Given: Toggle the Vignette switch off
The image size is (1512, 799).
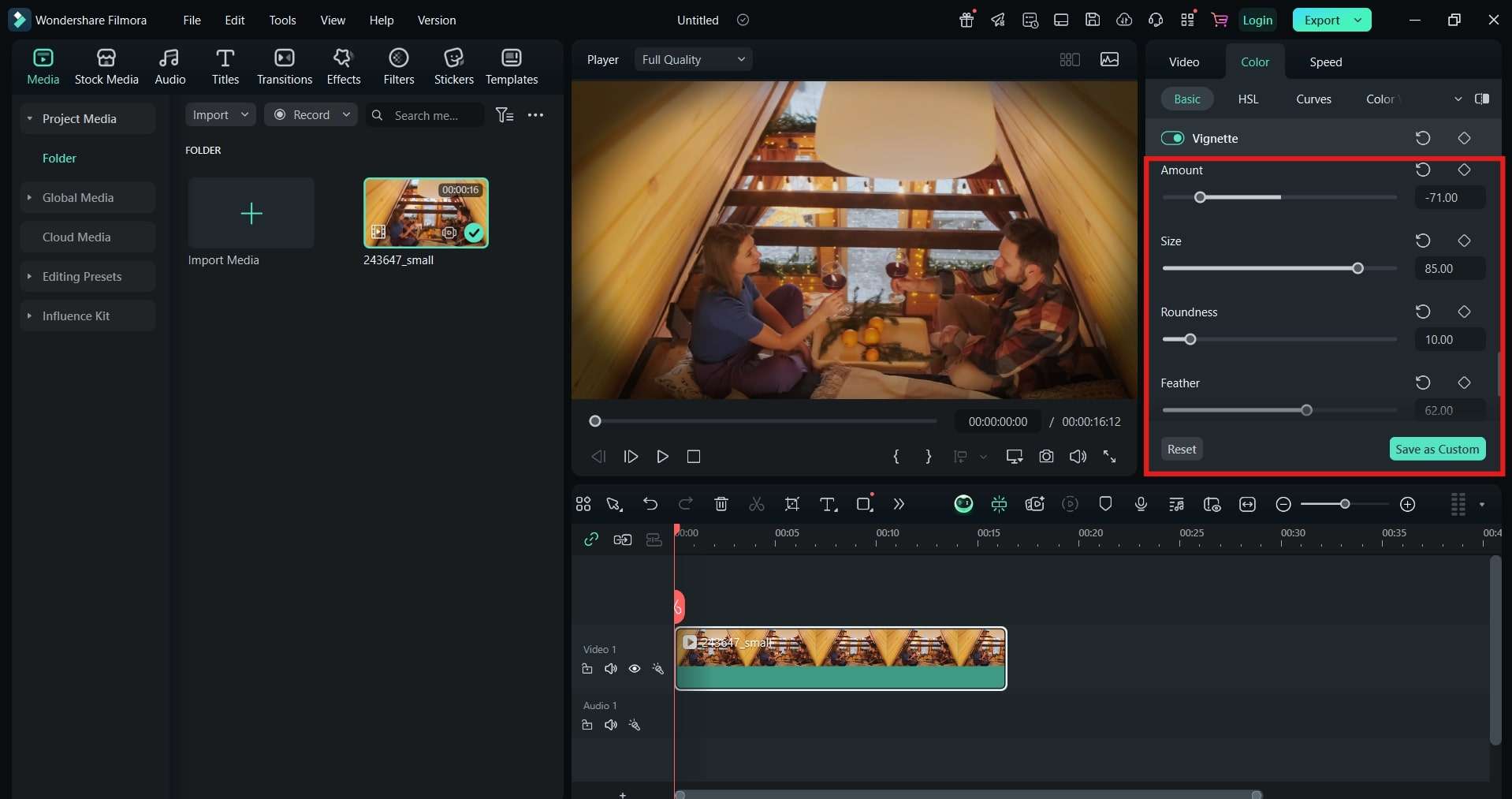Looking at the screenshot, I should click(x=1172, y=138).
